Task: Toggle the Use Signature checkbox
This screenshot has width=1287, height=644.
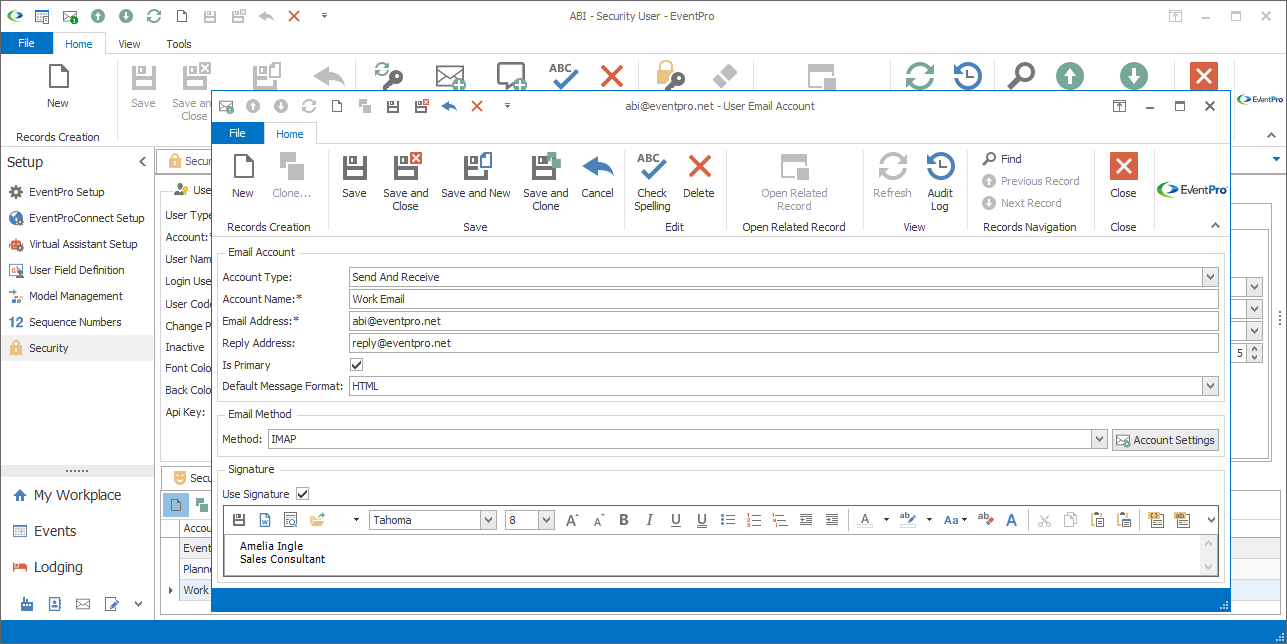Action: (303, 494)
